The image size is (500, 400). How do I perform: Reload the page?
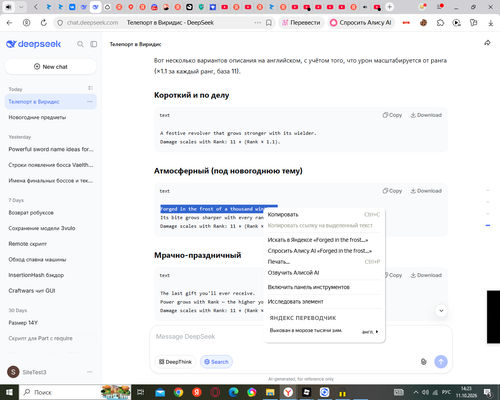click(44, 23)
